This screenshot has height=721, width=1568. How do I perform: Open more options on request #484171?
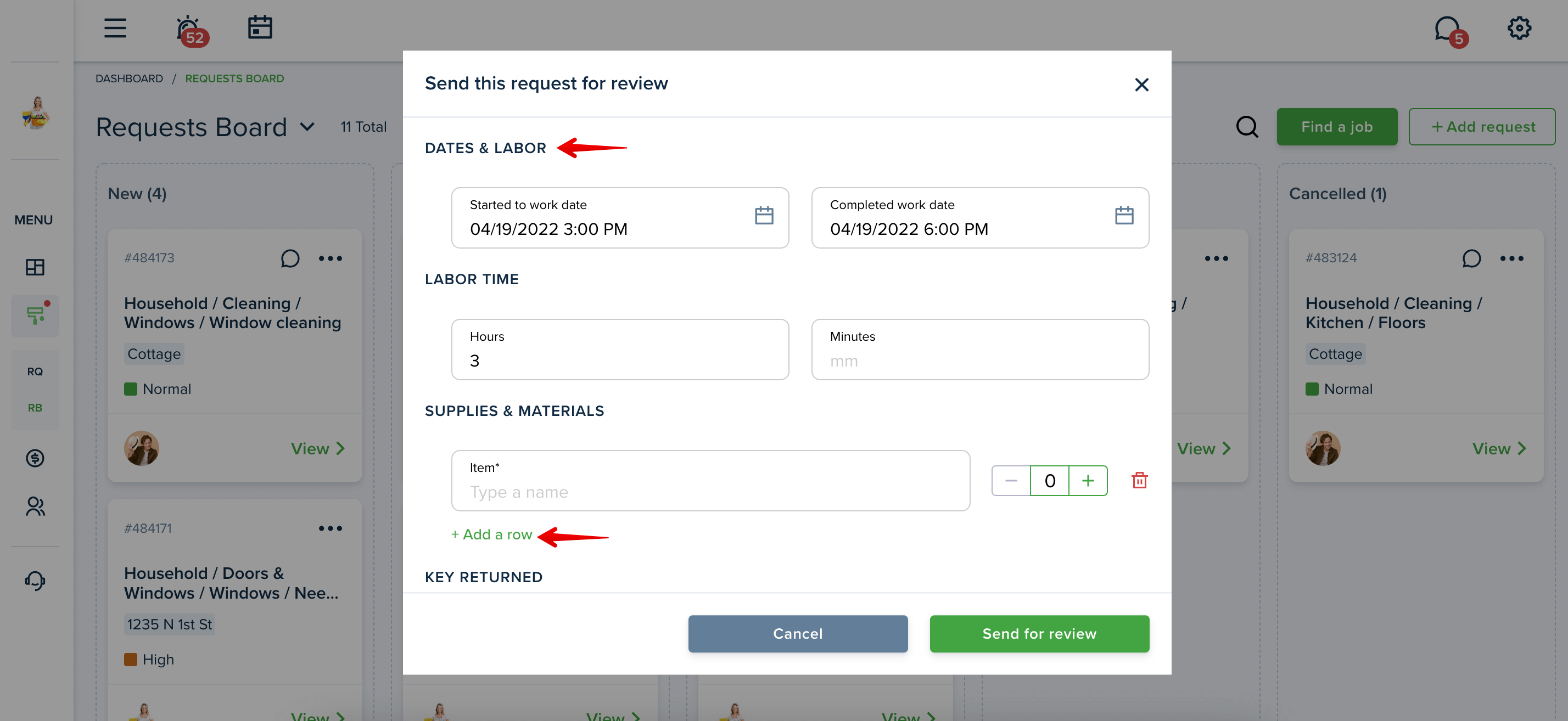330,528
